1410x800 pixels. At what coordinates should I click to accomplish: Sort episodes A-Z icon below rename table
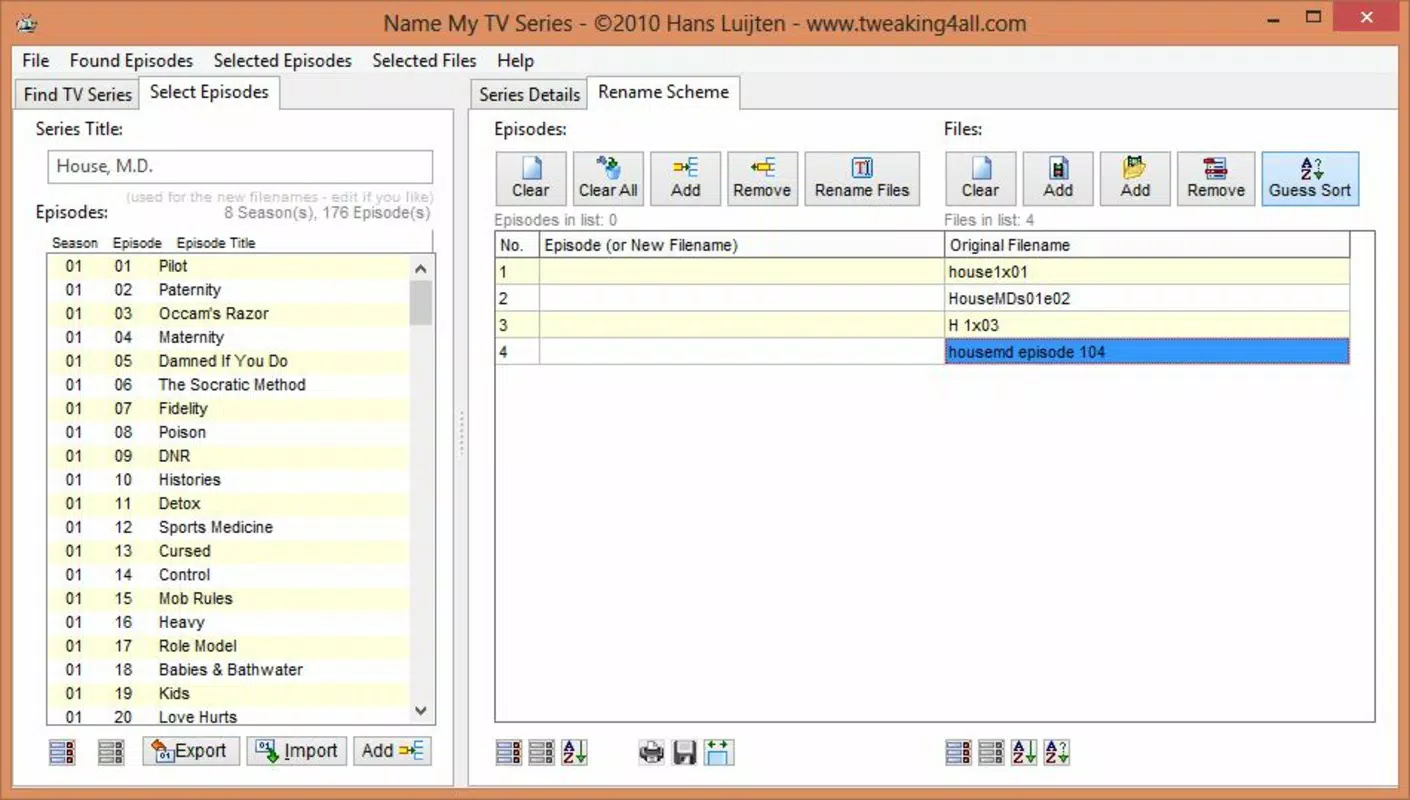coord(574,752)
